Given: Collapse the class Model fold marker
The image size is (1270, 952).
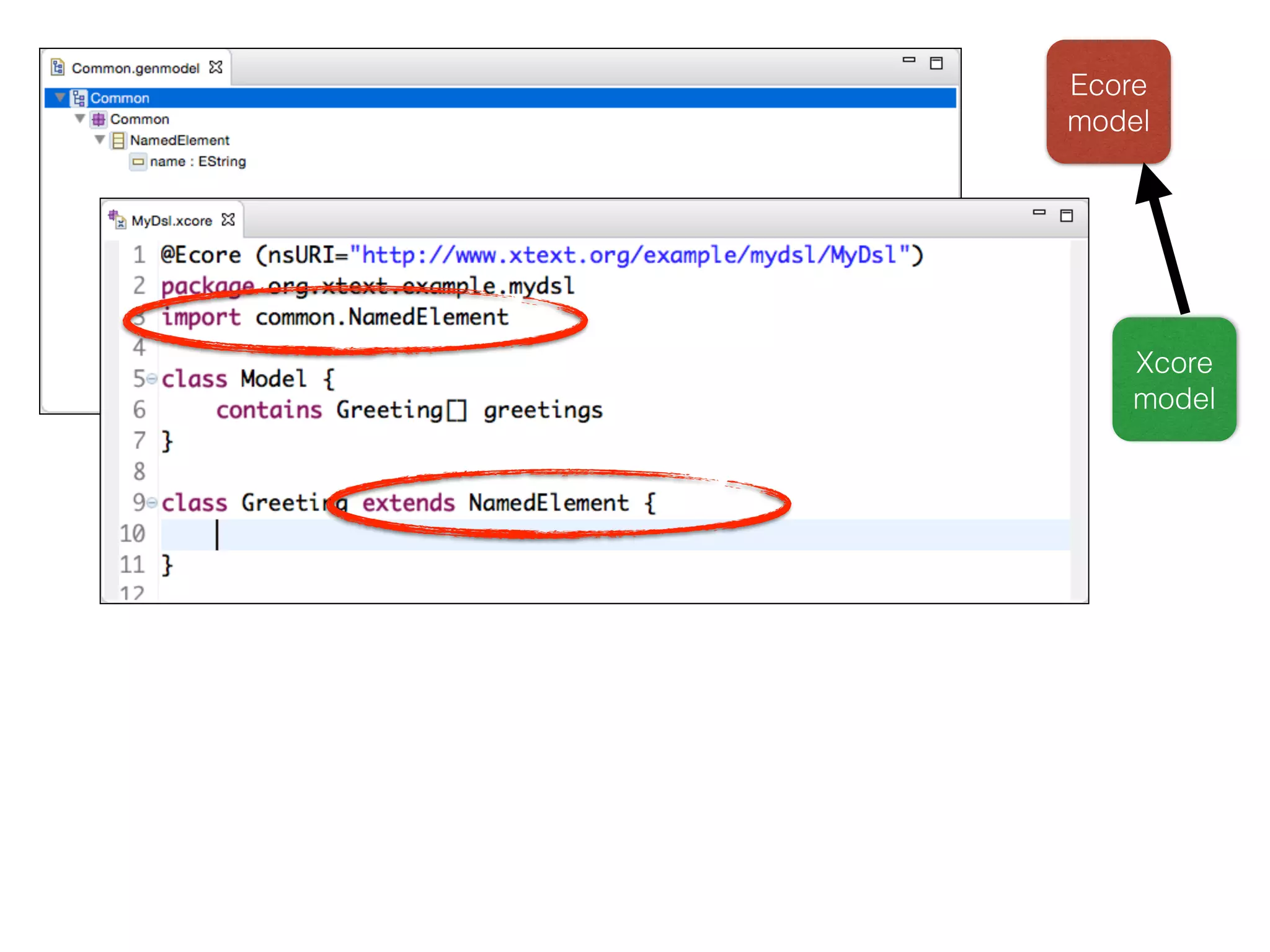Looking at the screenshot, I should (152, 378).
